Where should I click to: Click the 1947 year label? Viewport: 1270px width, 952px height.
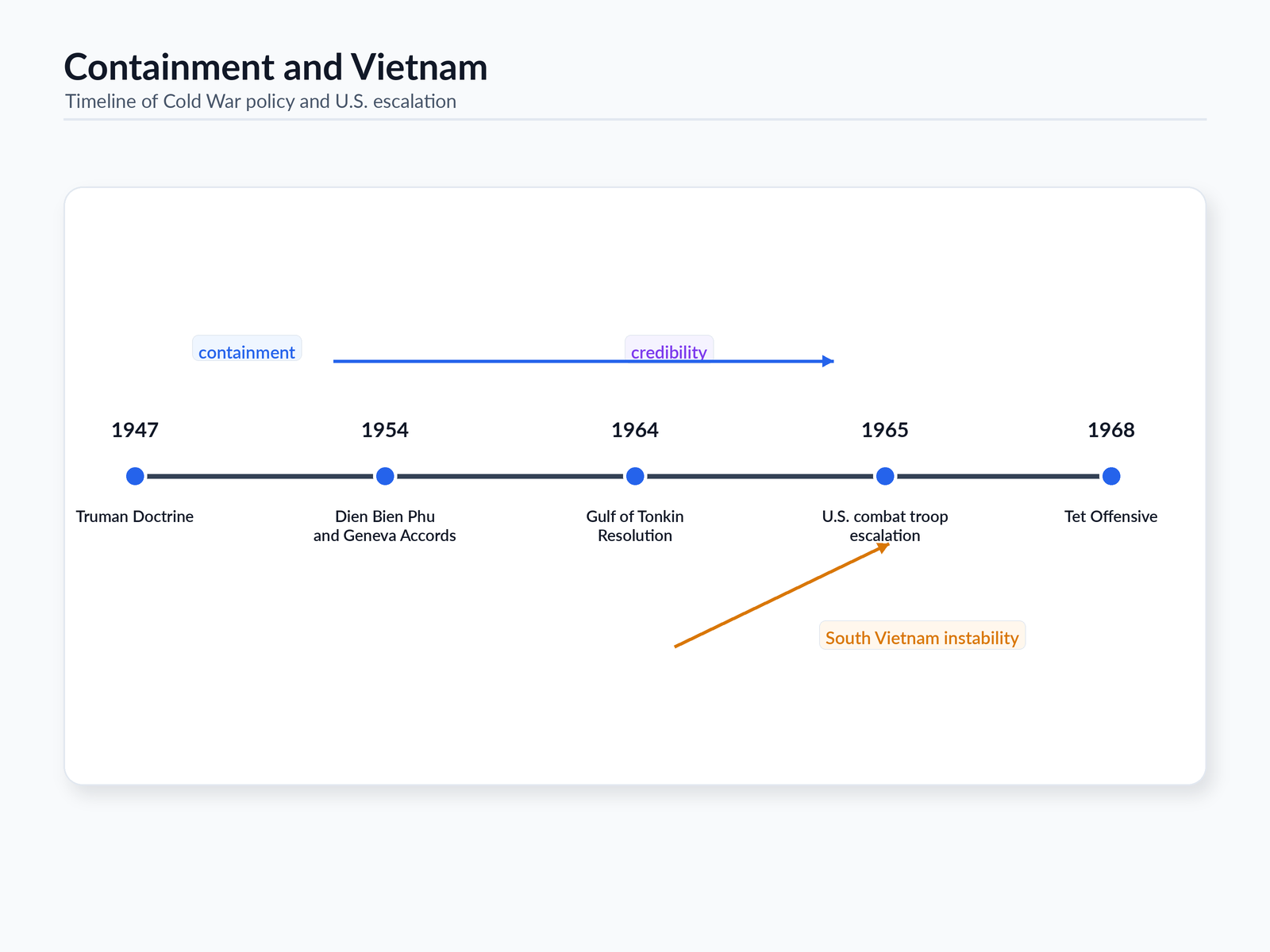(x=135, y=430)
